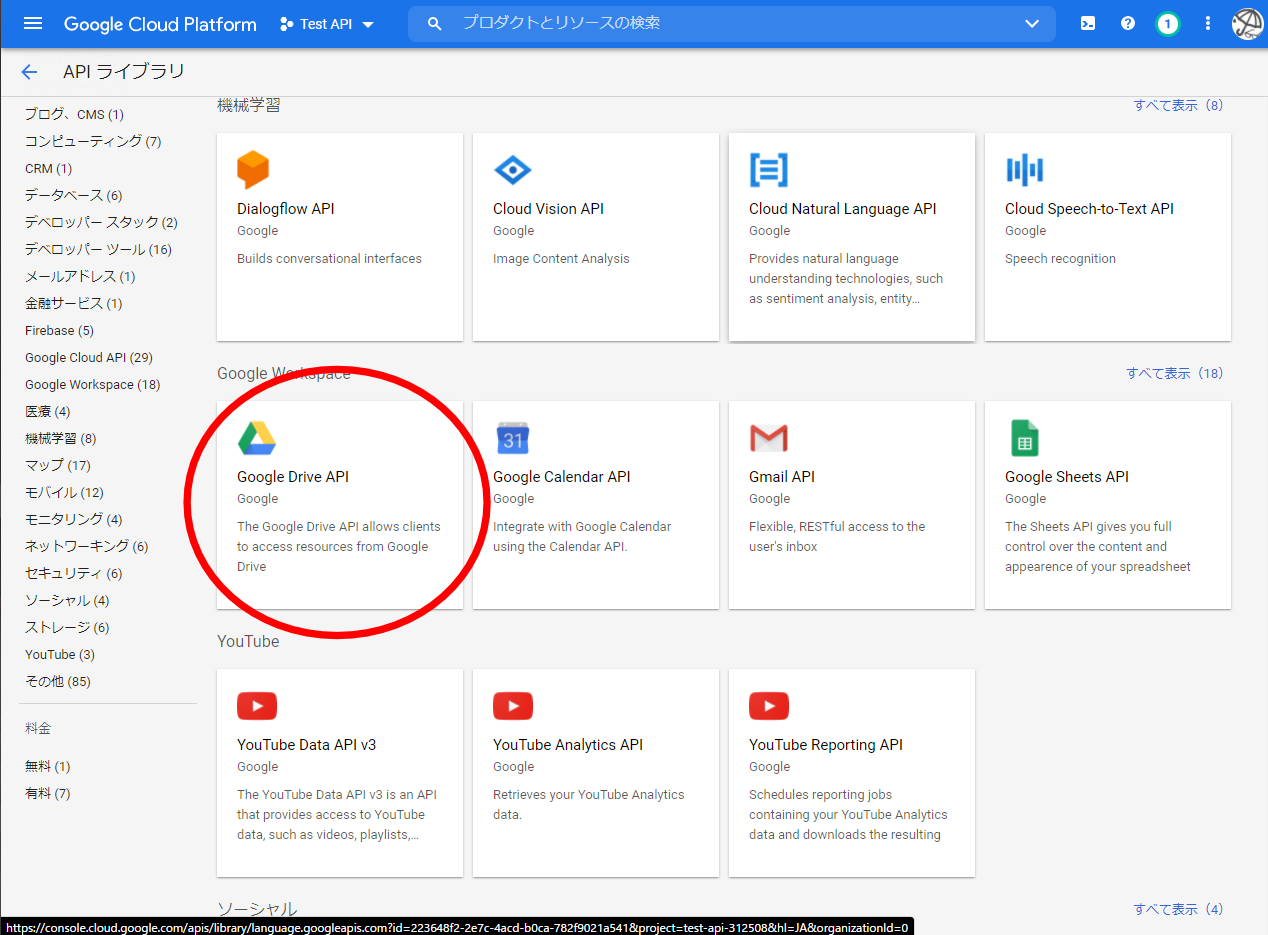The height and width of the screenshot is (935, 1268).
Task: Filter by デベロッパー ツール (16) category
Action: point(98,249)
